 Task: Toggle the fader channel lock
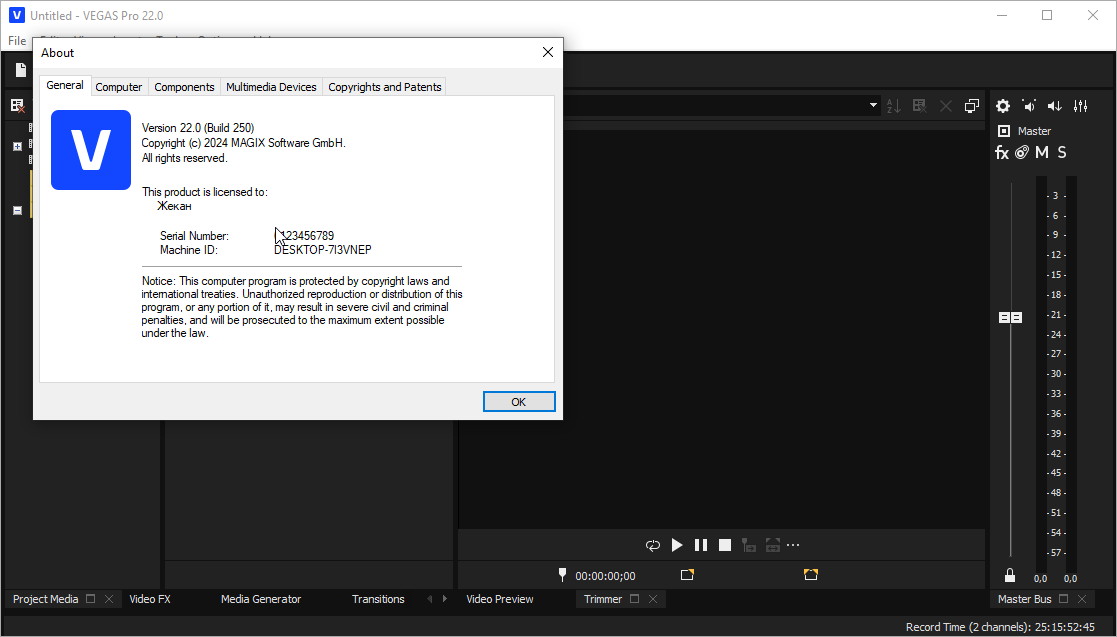1009,575
